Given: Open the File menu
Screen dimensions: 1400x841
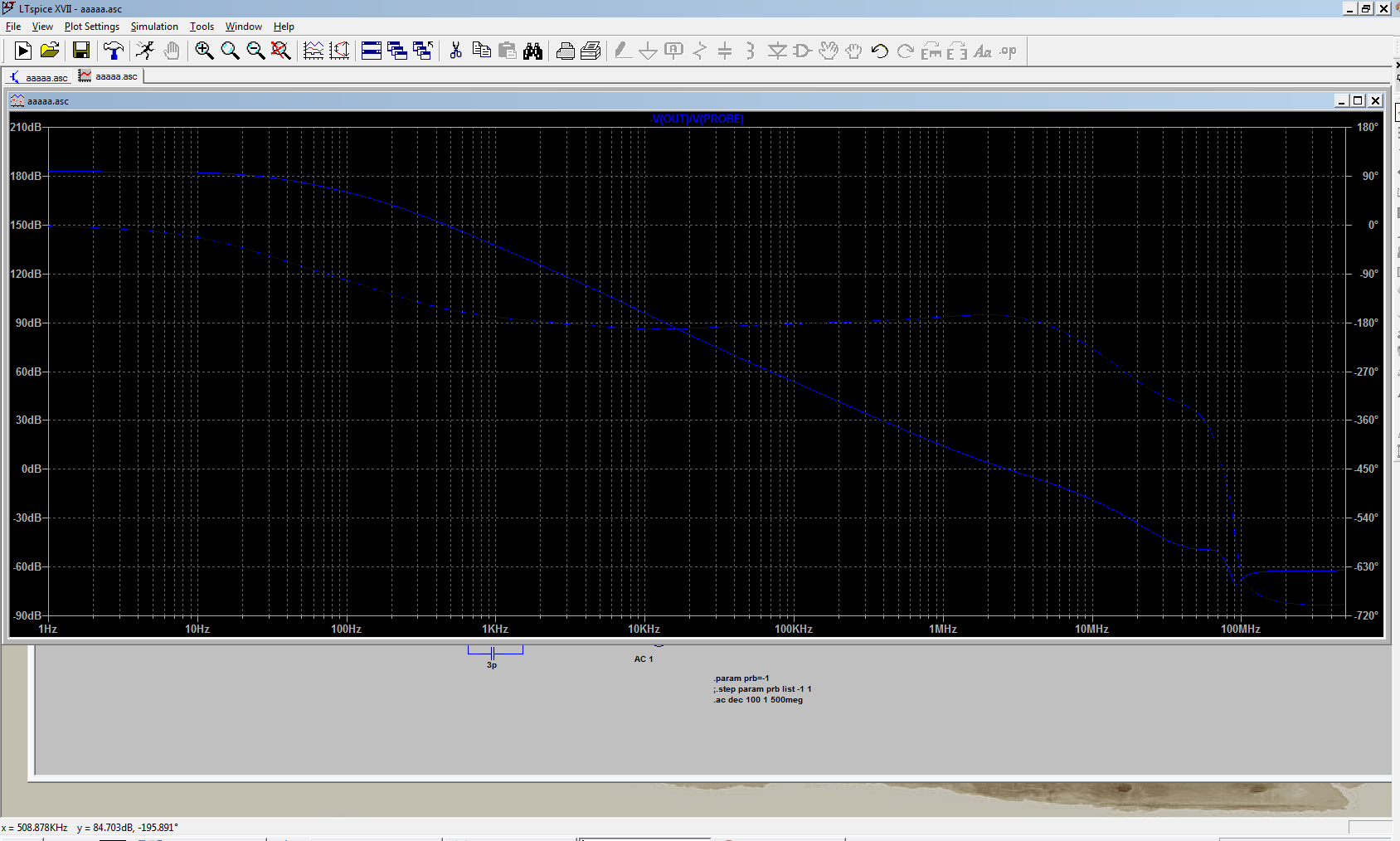Looking at the screenshot, I should (13, 27).
